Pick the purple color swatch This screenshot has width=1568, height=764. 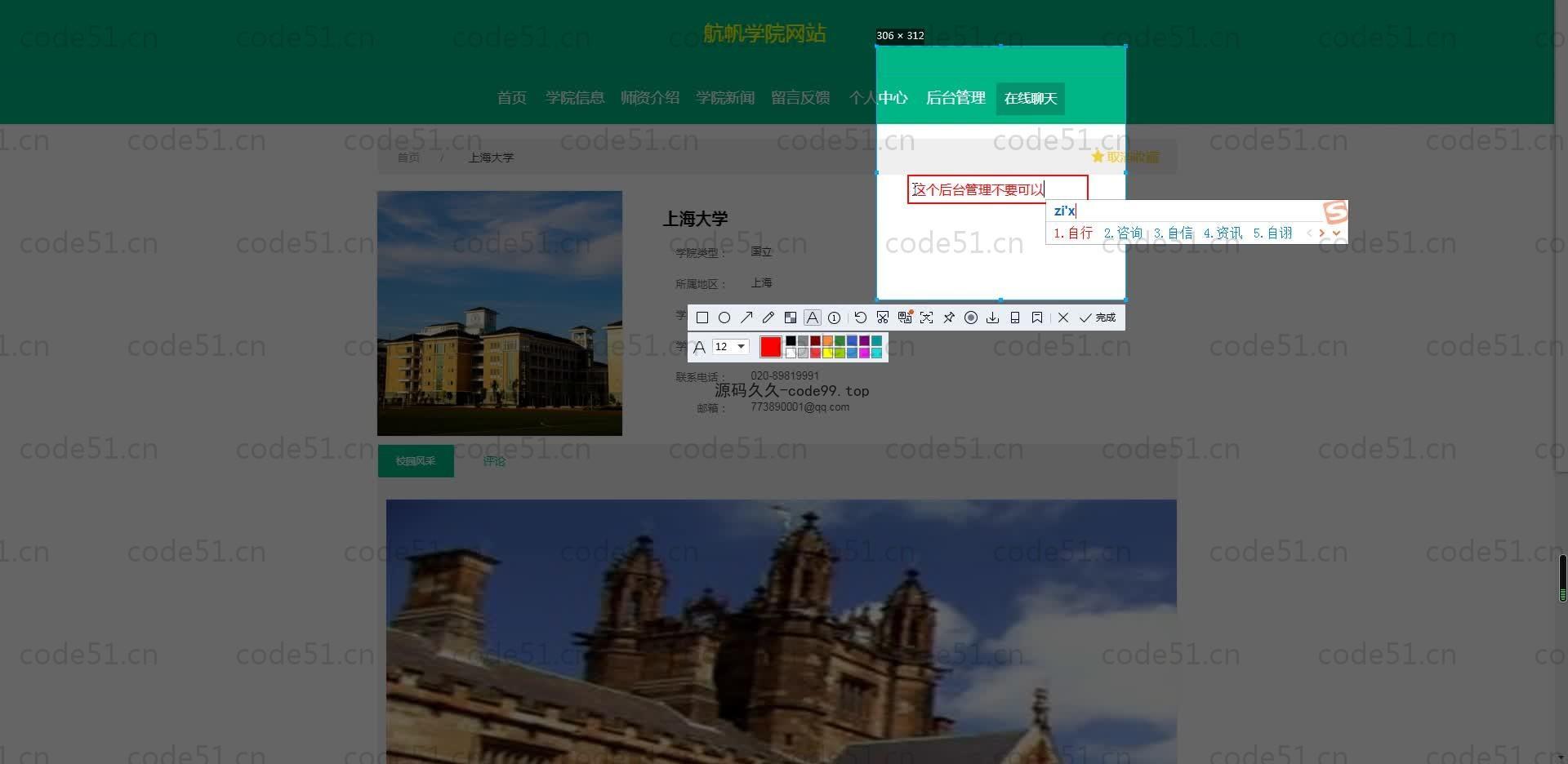click(864, 340)
